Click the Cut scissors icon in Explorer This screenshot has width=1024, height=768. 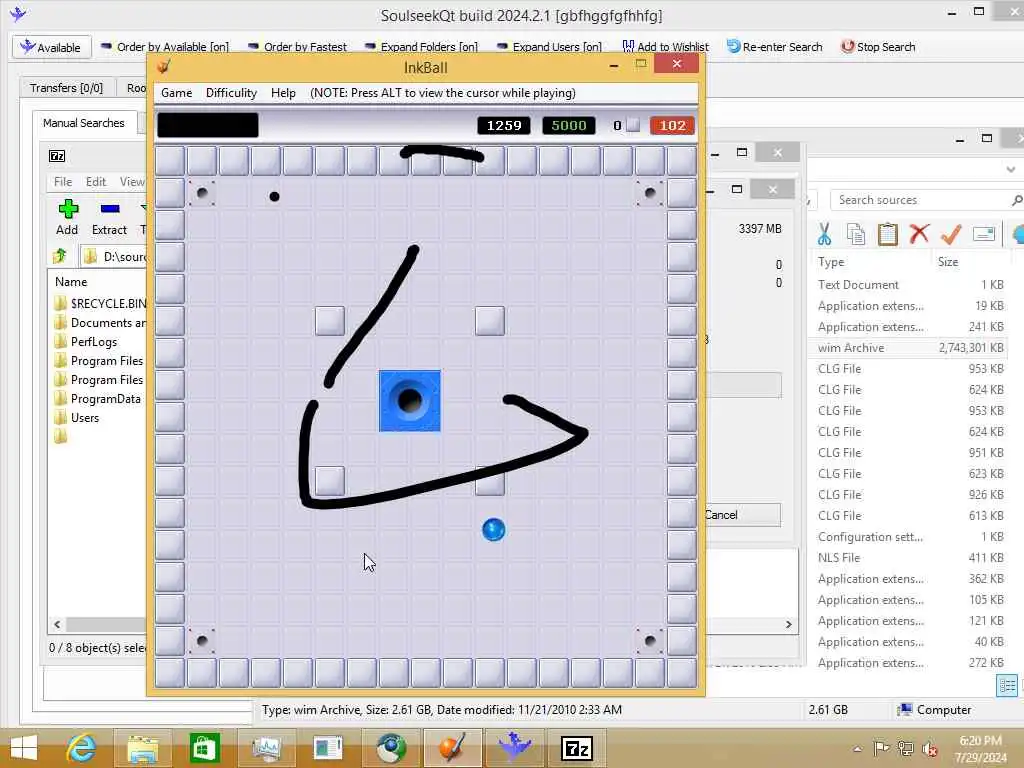point(824,234)
